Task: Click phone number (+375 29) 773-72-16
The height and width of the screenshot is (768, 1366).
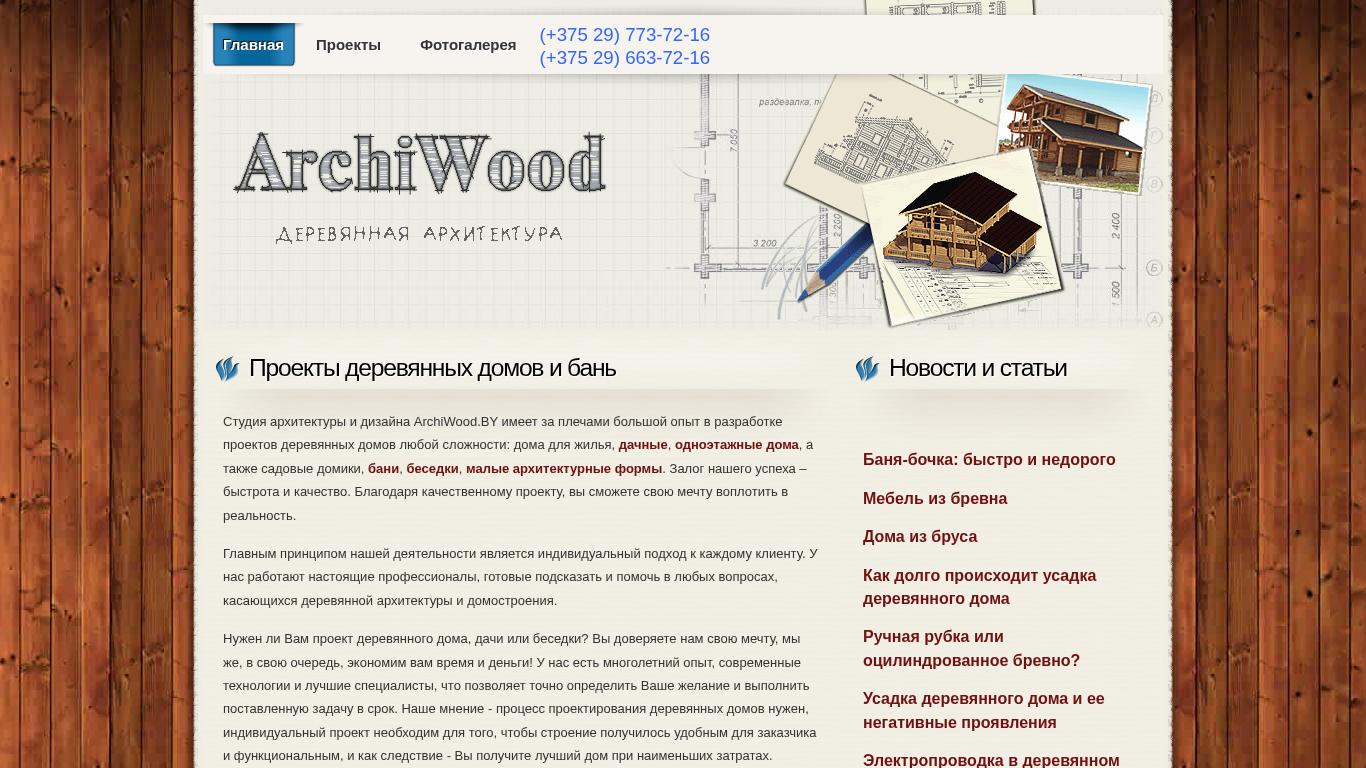Action: (625, 35)
